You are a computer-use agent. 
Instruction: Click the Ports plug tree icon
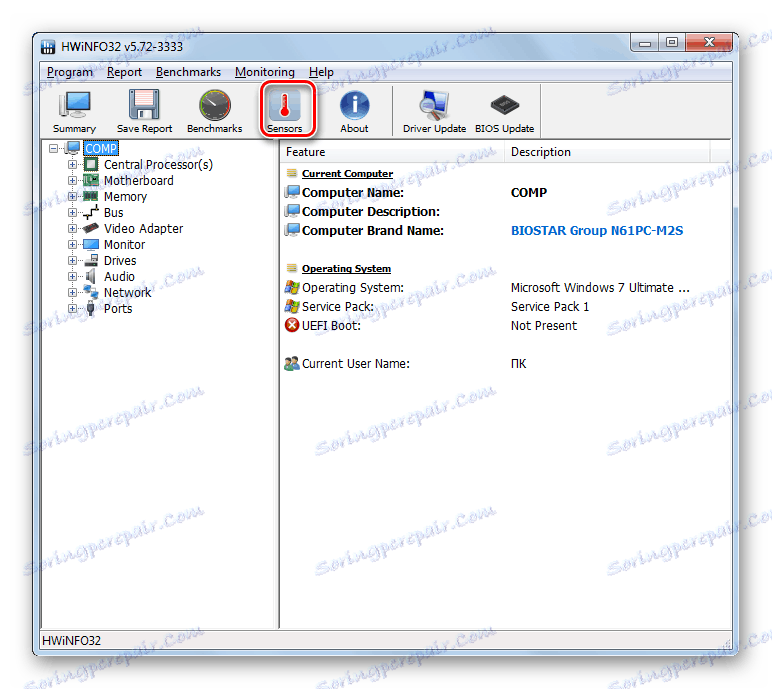pyautogui.click(x=91, y=308)
